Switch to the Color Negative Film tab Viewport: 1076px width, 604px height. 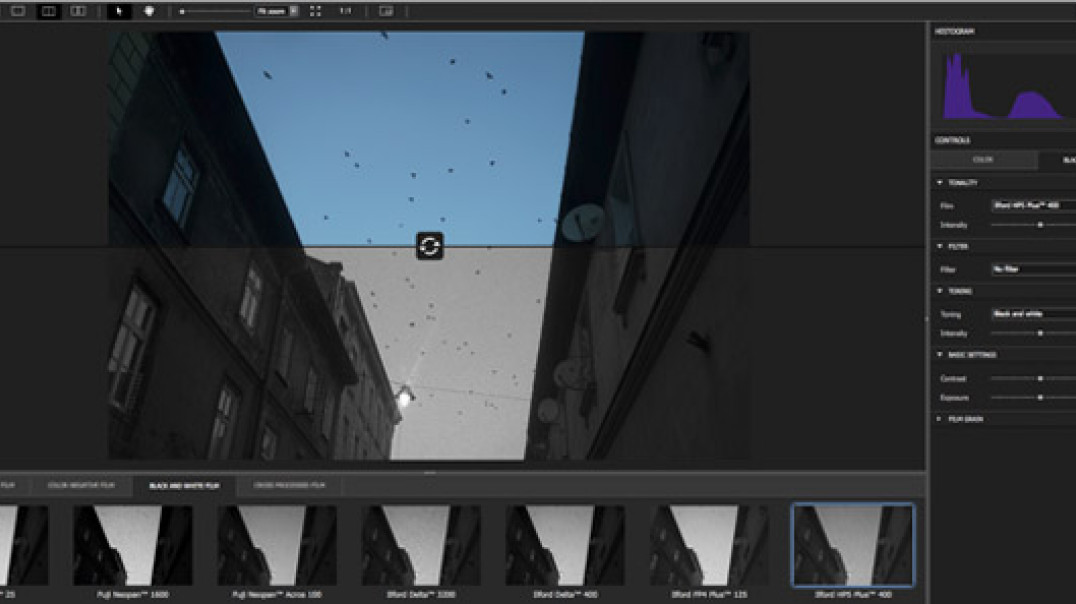[81, 485]
